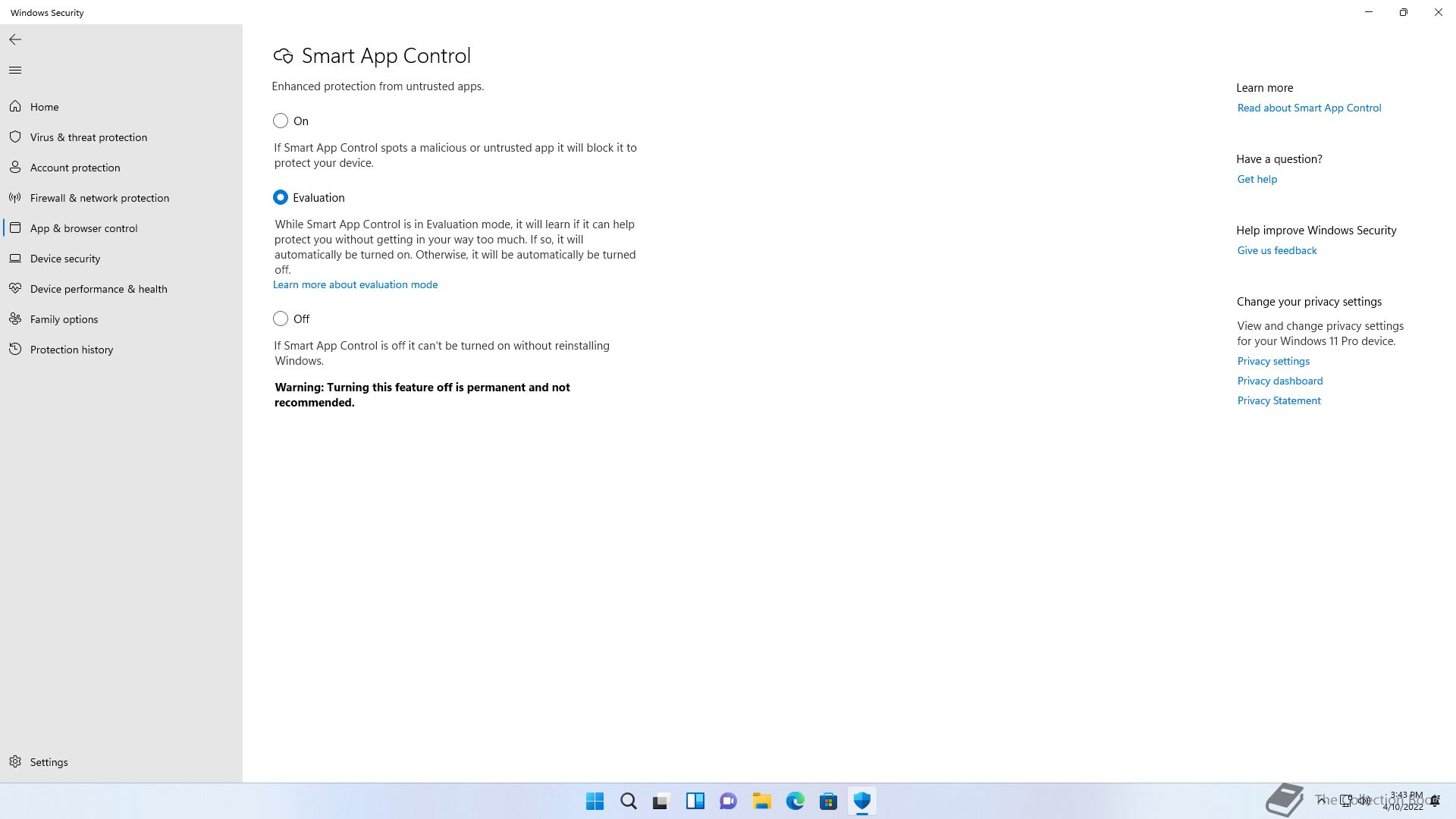Click the Smart App Control page title
Viewport: 1456px width, 819px height.
[386, 56]
